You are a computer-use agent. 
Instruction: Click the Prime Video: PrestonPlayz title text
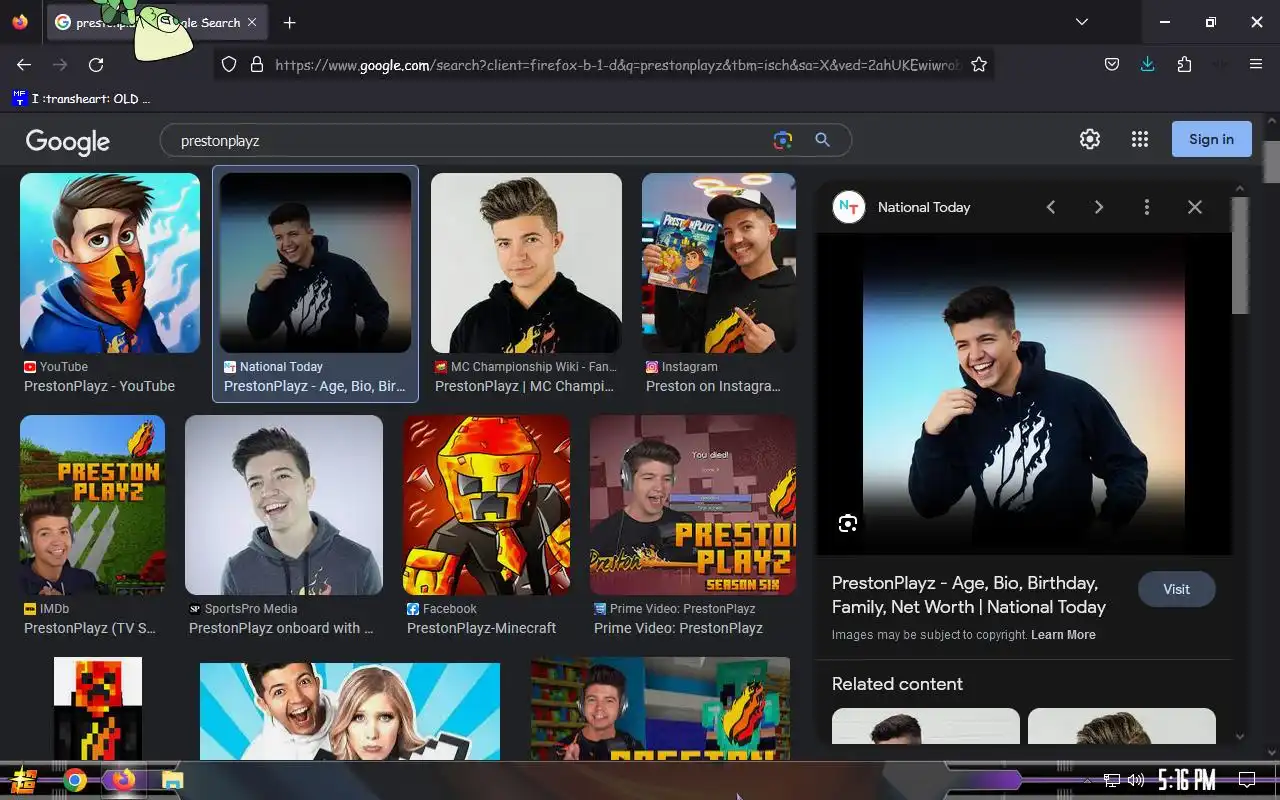(678, 628)
